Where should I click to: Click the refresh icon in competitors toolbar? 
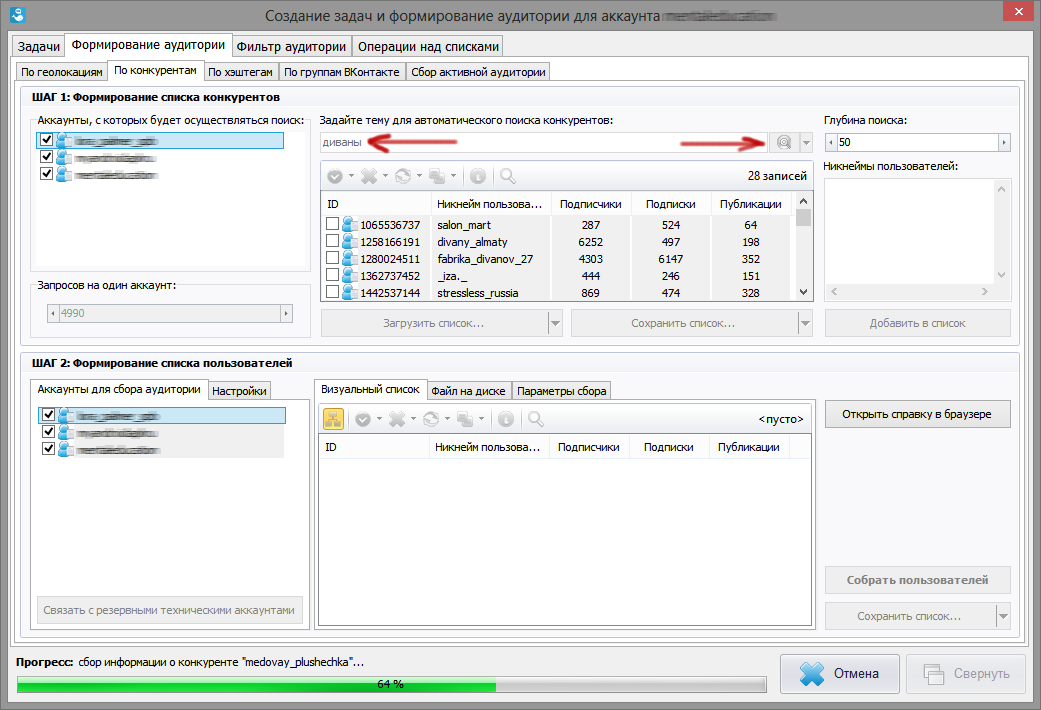coord(402,176)
